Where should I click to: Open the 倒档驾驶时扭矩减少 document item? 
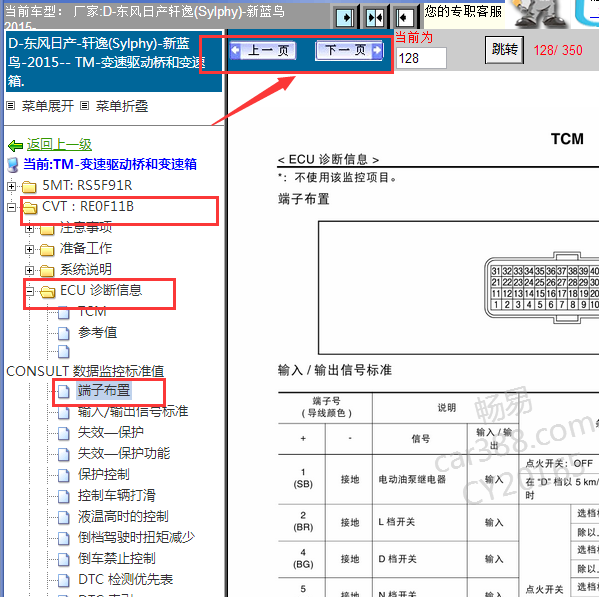[136, 537]
